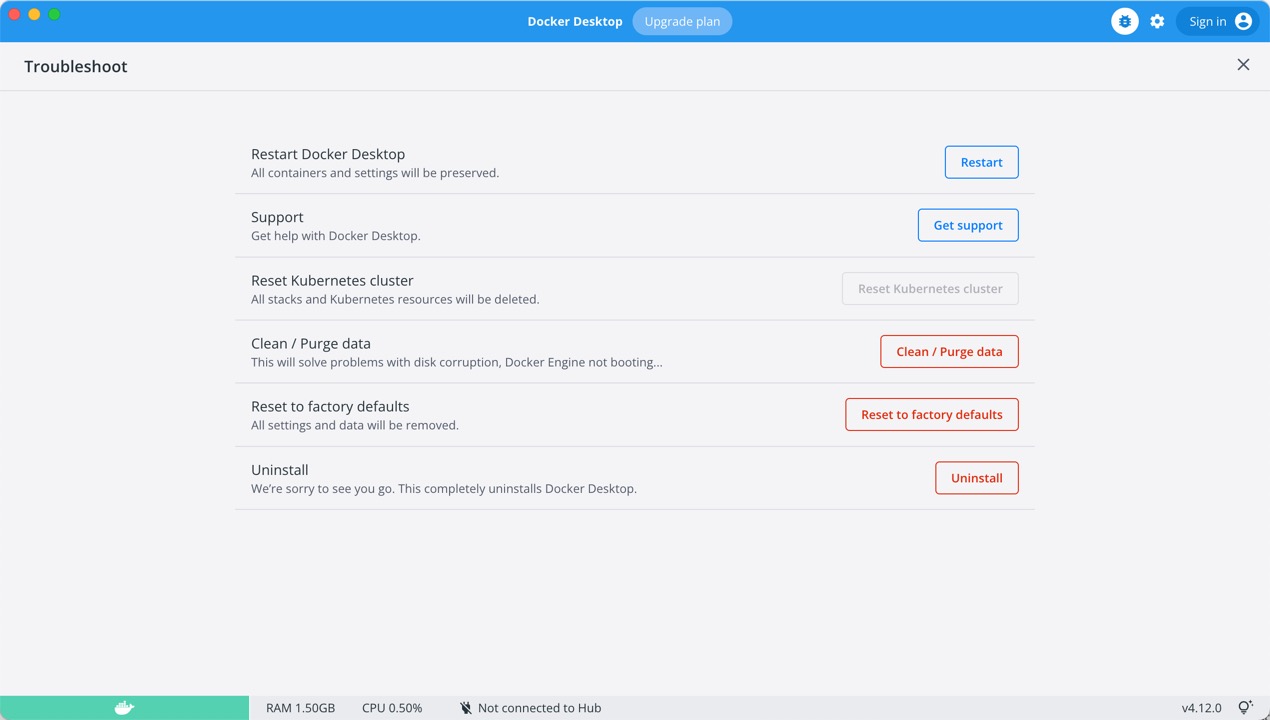The height and width of the screenshot is (720, 1270).
Task: Click the green maximize window button
Action: tap(54, 14)
